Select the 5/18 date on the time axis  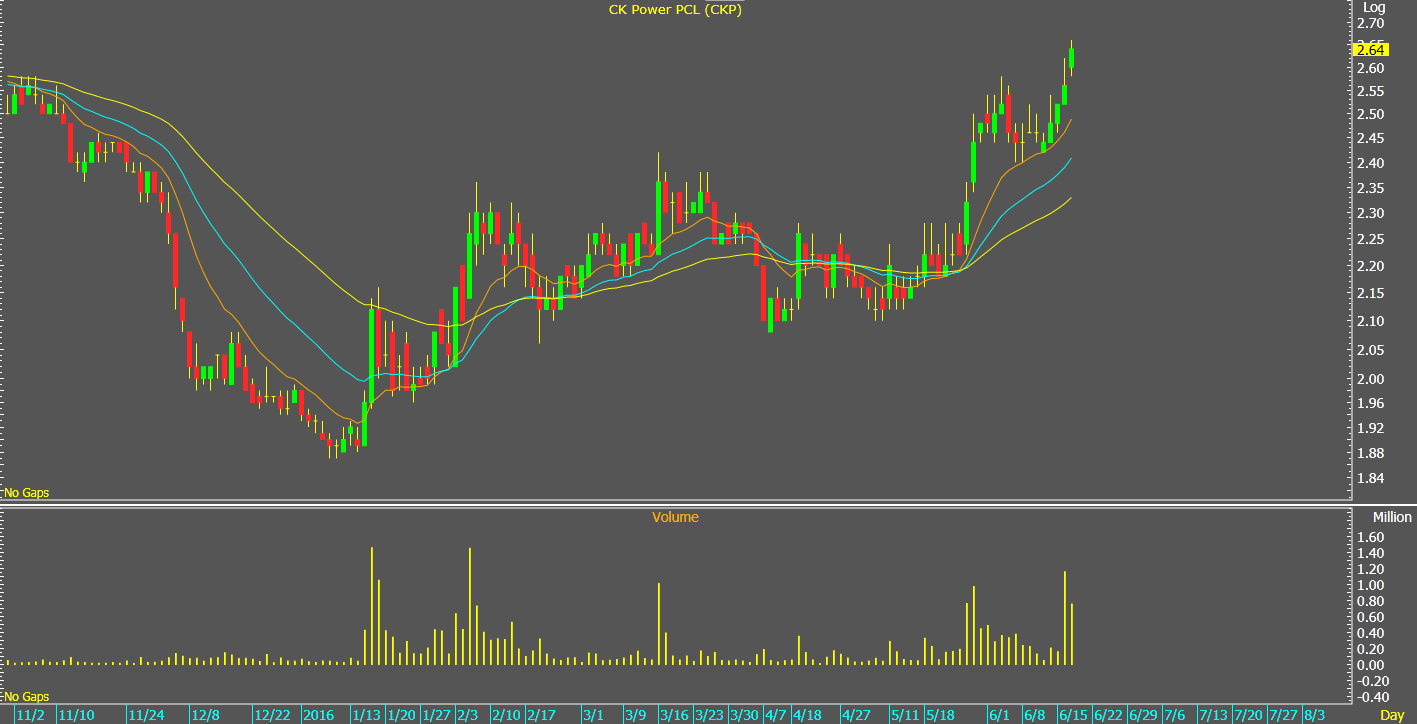941,715
